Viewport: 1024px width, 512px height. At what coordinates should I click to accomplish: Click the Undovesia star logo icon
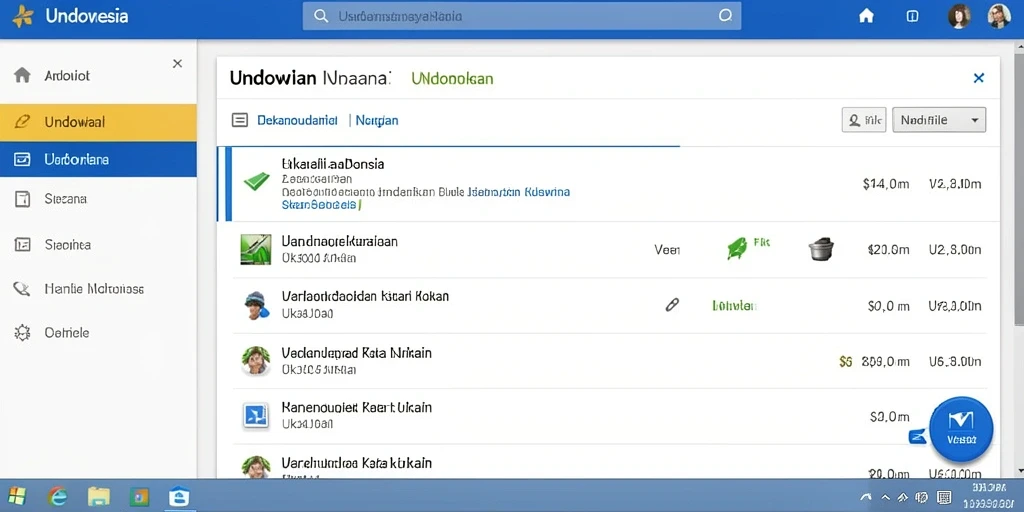click(23, 16)
